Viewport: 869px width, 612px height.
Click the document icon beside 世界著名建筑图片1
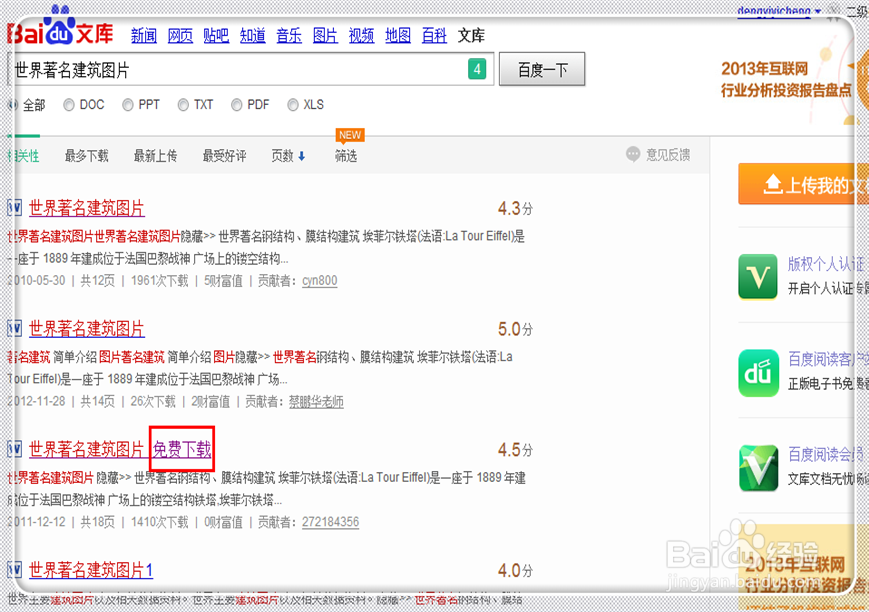click(15, 569)
